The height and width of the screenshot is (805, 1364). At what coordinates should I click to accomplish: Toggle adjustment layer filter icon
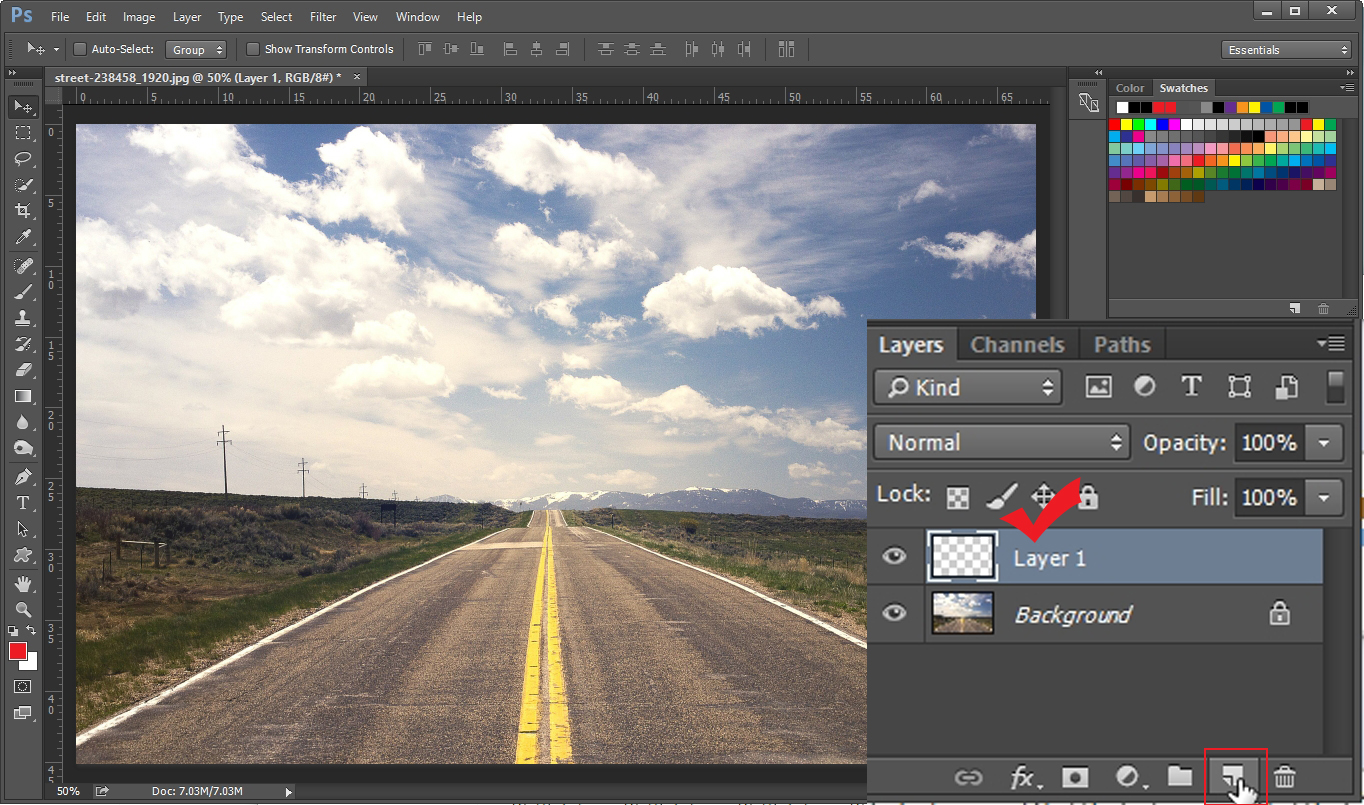pos(1145,387)
